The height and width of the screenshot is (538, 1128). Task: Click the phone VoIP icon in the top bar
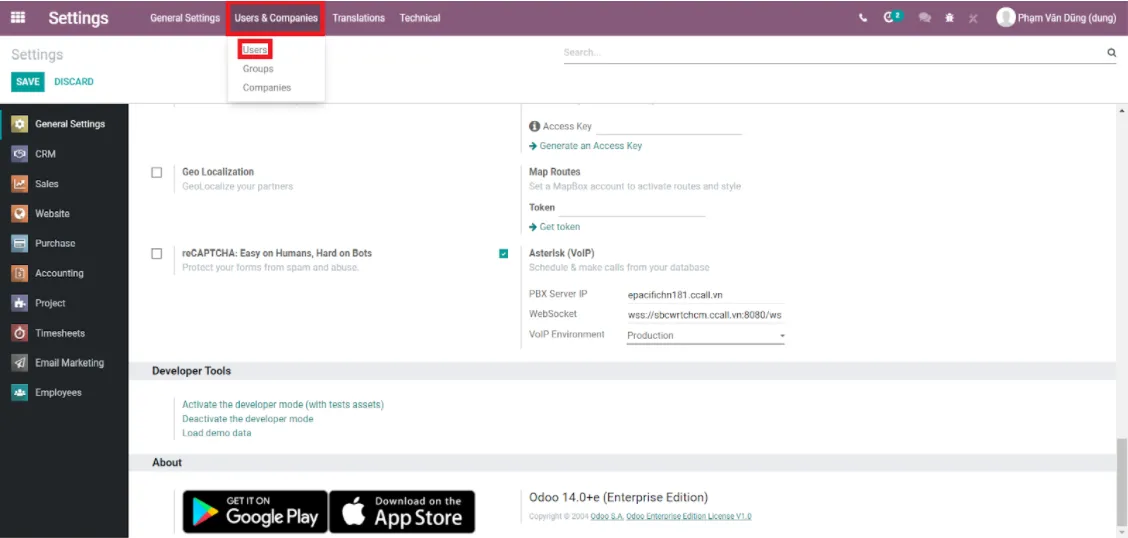[x=863, y=18]
